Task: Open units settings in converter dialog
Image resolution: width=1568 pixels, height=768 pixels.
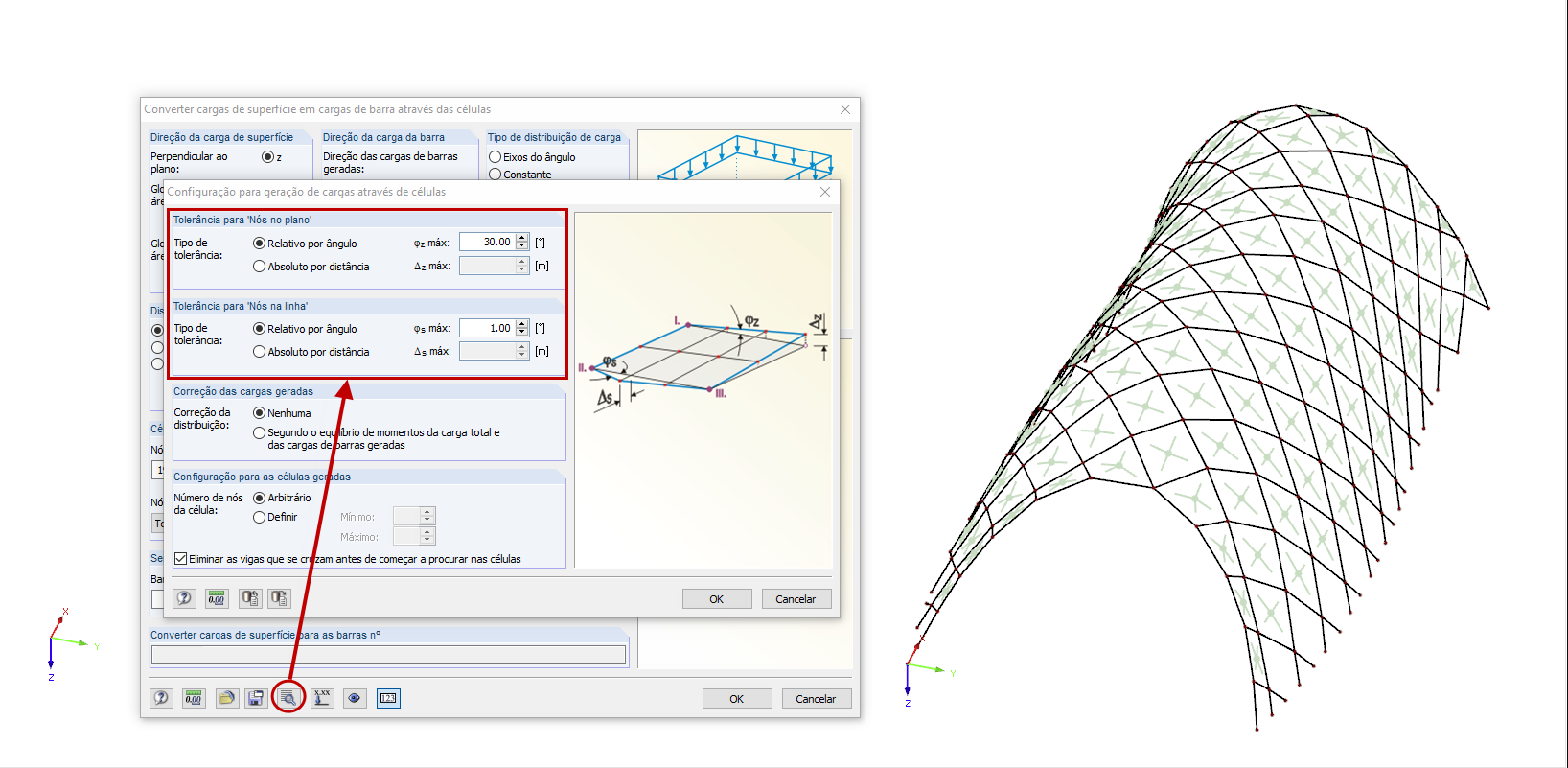Action: tap(194, 698)
